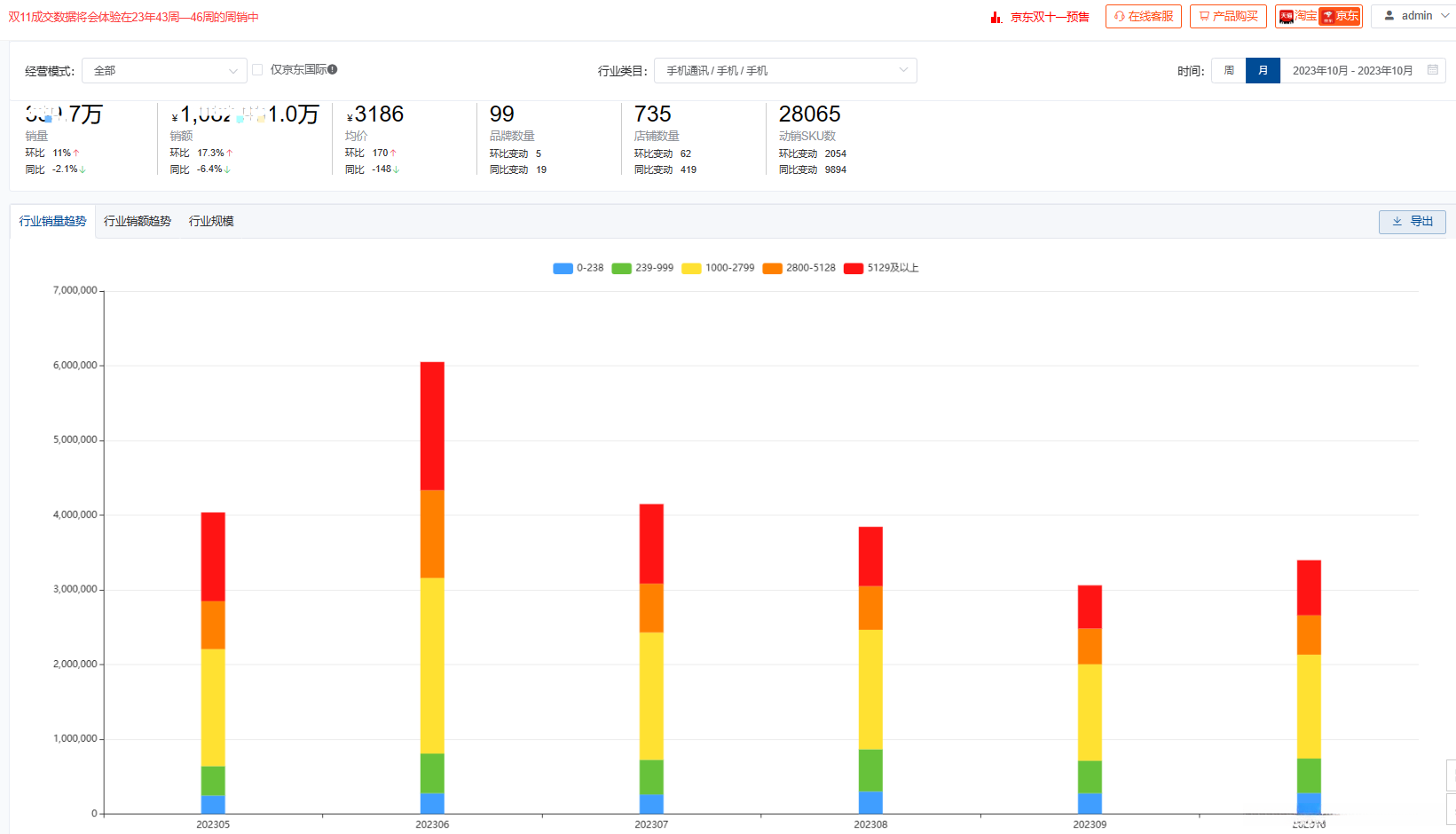Open the 经营模式 全部 dropdown
Screen dimensions: 1456x834
164,70
